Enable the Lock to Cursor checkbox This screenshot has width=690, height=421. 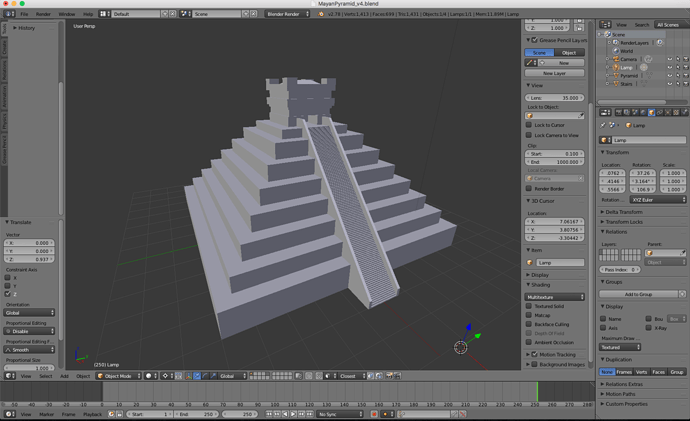[x=529, y=125]
